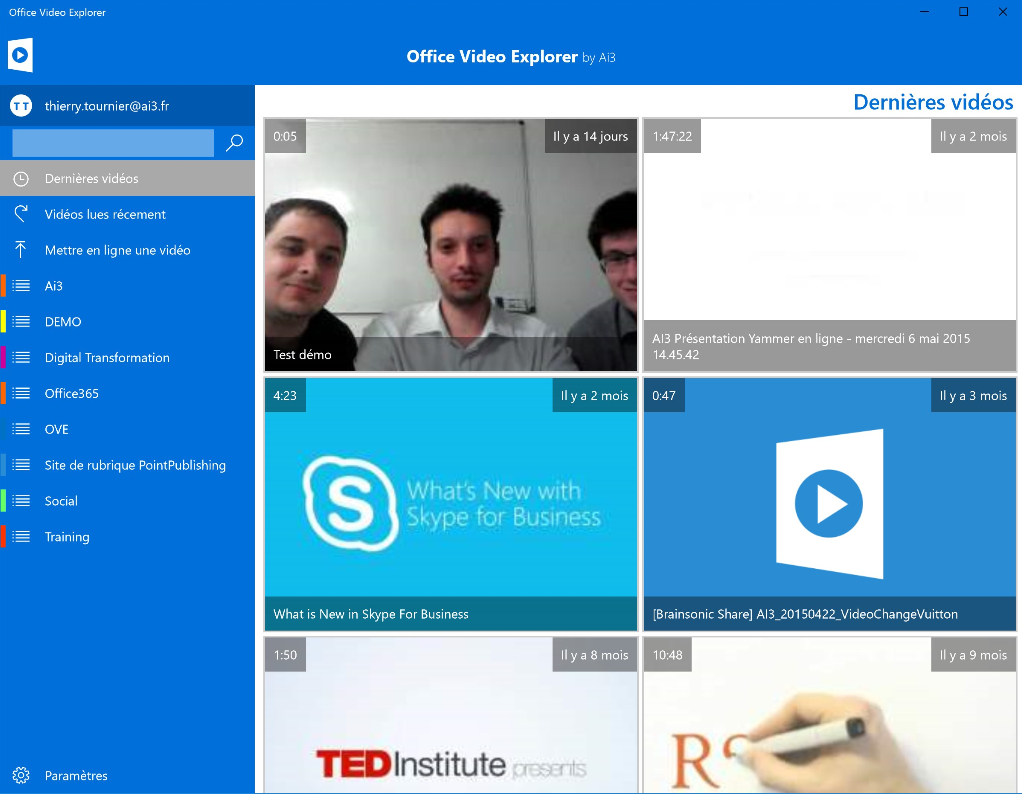Go to the Office365 channel
This screenshot has height=794, width=1022.
(x=71, y=394)
